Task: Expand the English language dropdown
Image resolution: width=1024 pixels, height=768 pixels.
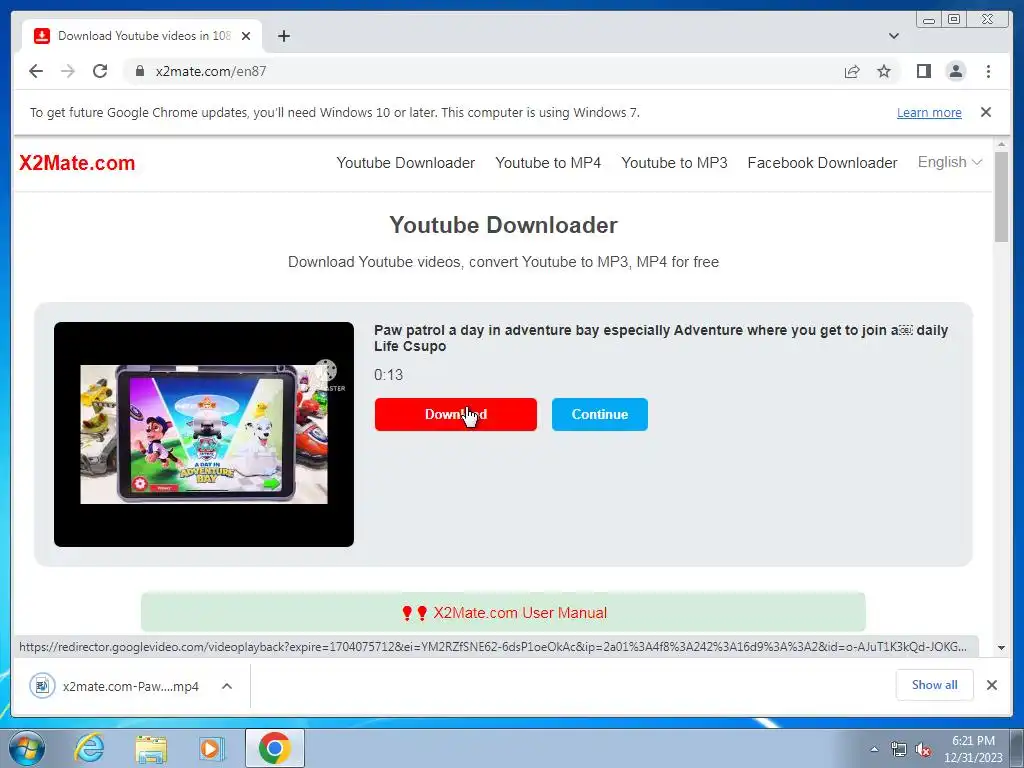Action: (x=950, y=162)
